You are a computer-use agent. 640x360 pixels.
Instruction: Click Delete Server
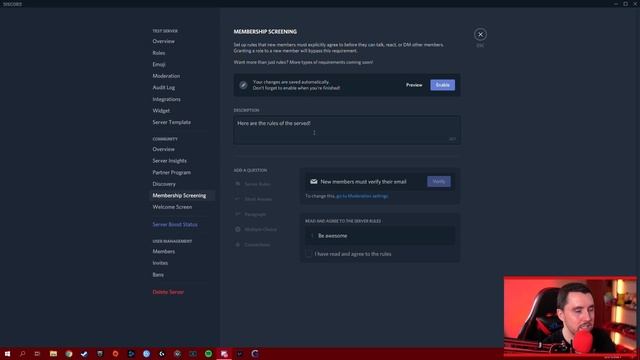click(x=168, y=292)
